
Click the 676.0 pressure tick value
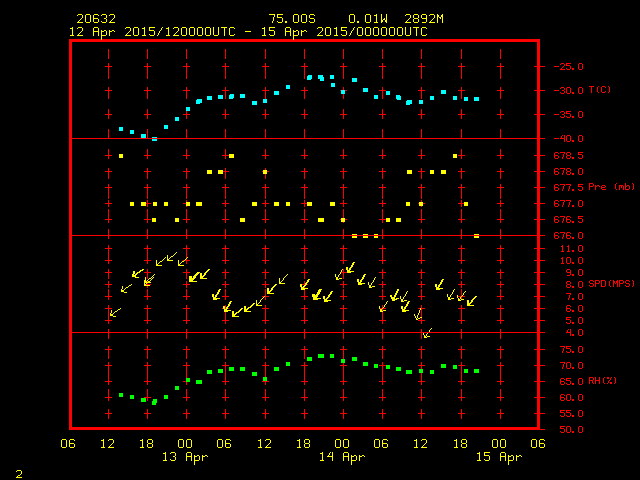pyautogui.click(x=569, y=236)
